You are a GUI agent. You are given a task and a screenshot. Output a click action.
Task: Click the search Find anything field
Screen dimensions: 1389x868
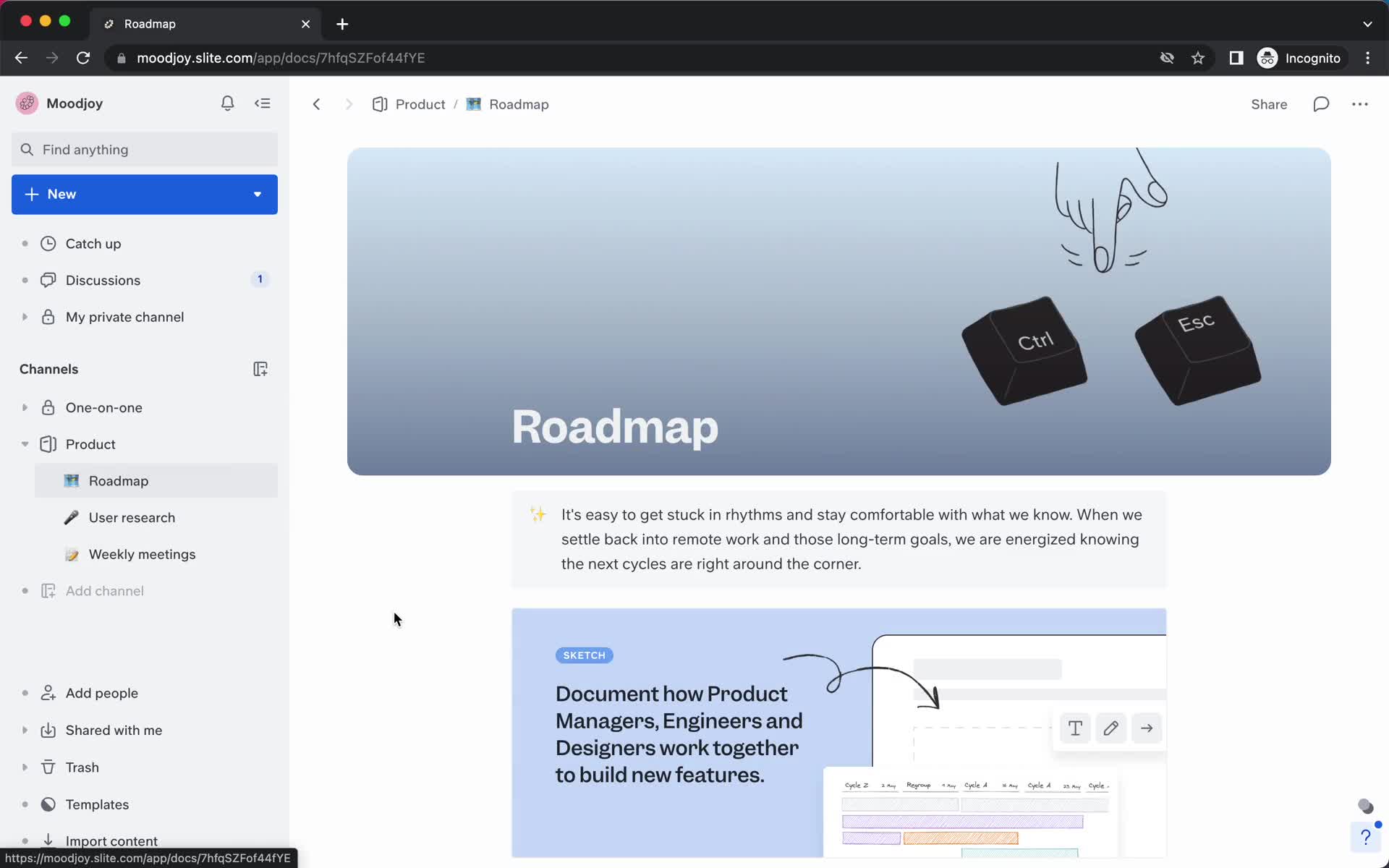click(145, 149)
